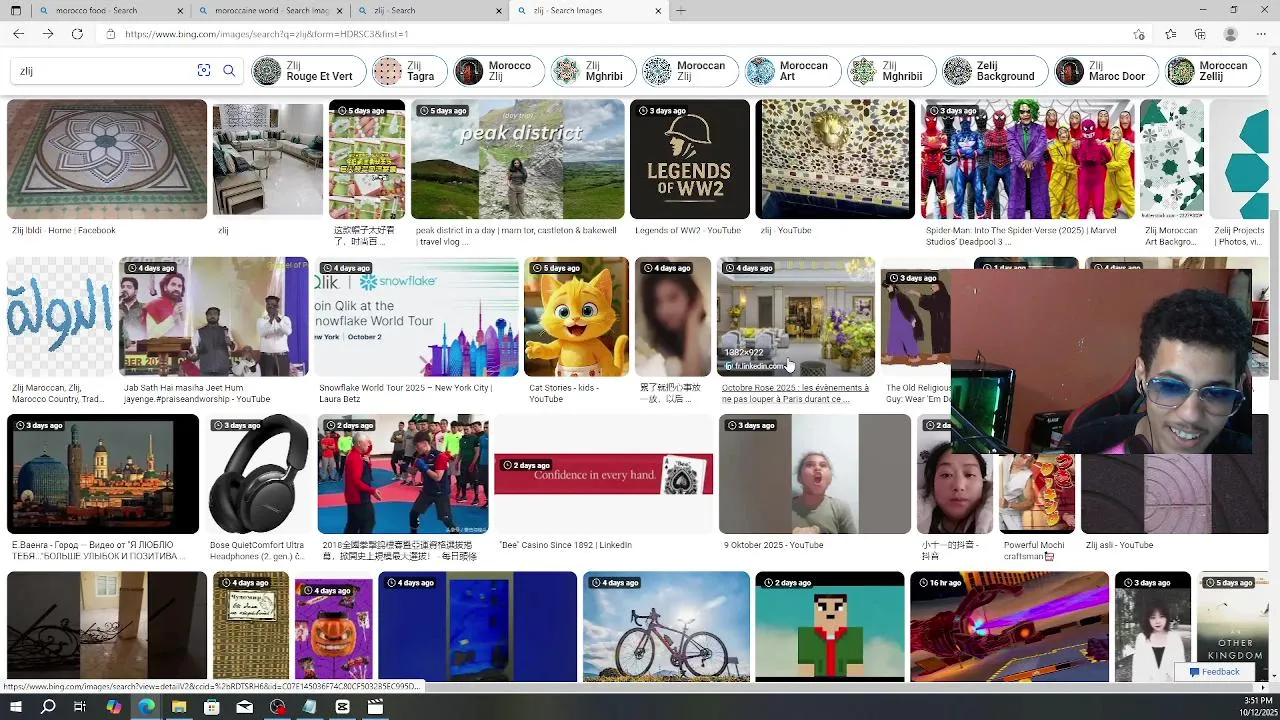The height and width of the screenshot is (720, 1280).
Task: Submit search with magnifier icon
Action: point(229,71)
